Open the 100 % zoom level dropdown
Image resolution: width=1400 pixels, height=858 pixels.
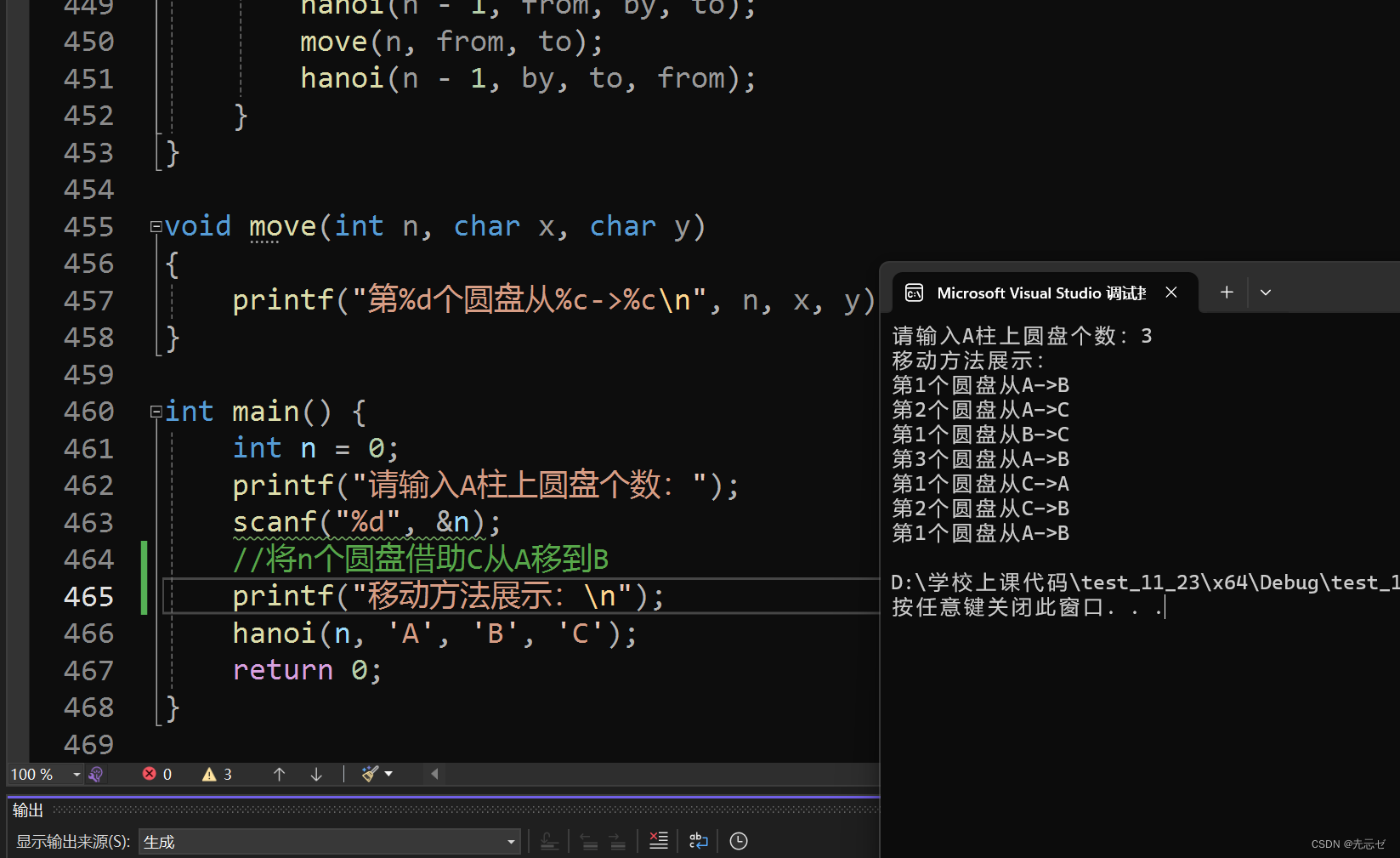[77, 775]
